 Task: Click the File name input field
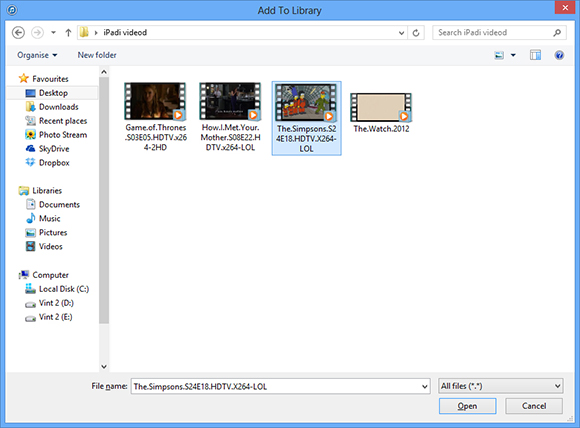[x=280, y=386]
